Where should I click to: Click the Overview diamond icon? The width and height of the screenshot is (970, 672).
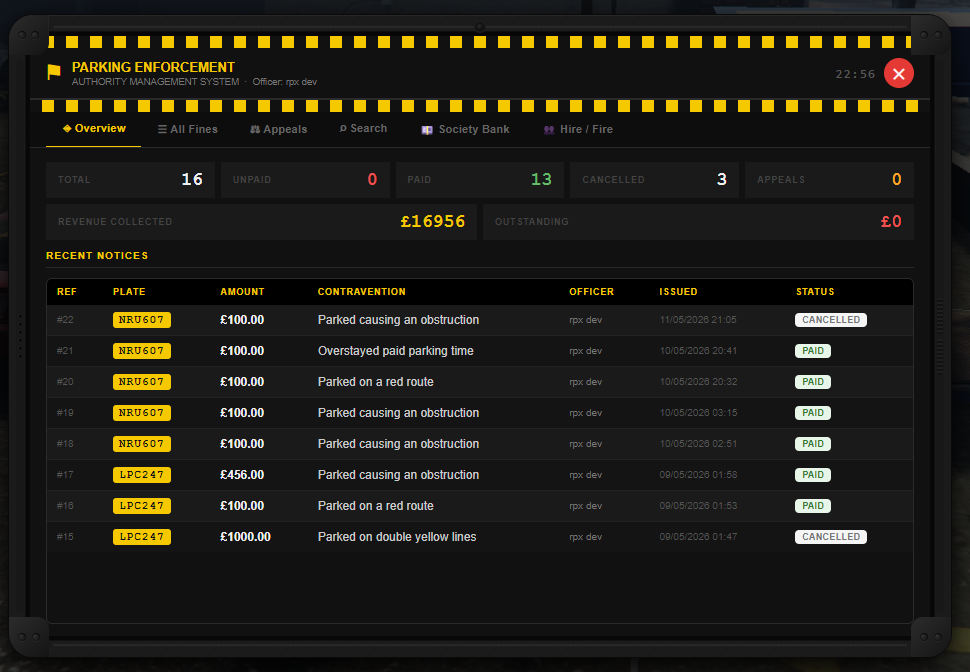67,128
